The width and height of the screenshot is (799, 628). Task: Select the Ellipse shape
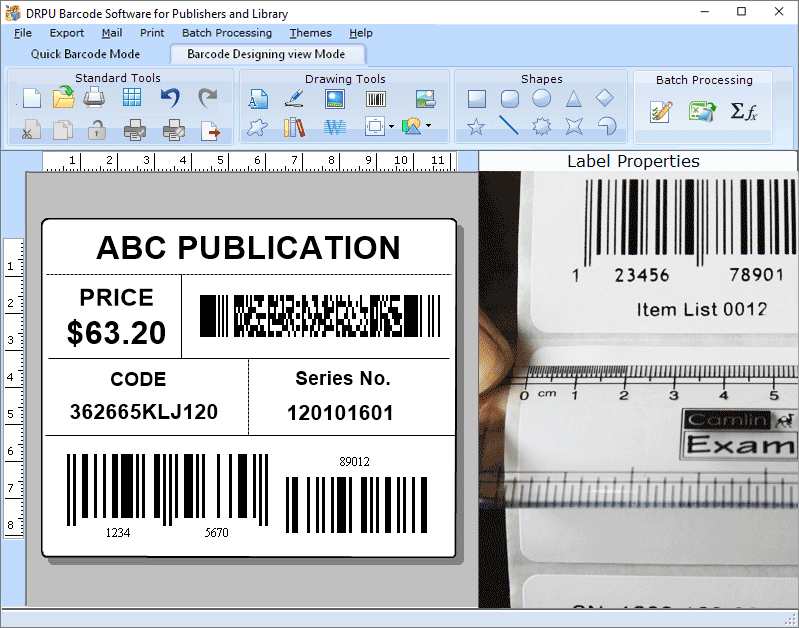click(542, 98)
